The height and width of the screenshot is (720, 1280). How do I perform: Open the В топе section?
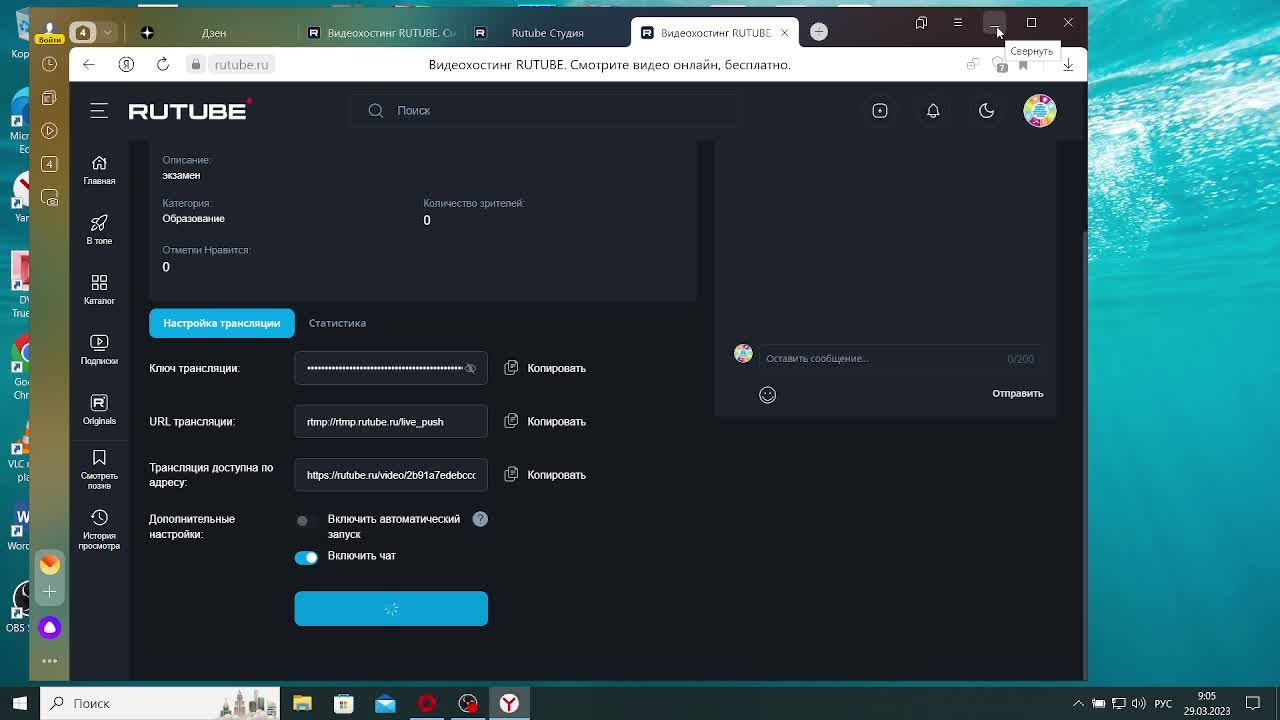tap(99, 230)
